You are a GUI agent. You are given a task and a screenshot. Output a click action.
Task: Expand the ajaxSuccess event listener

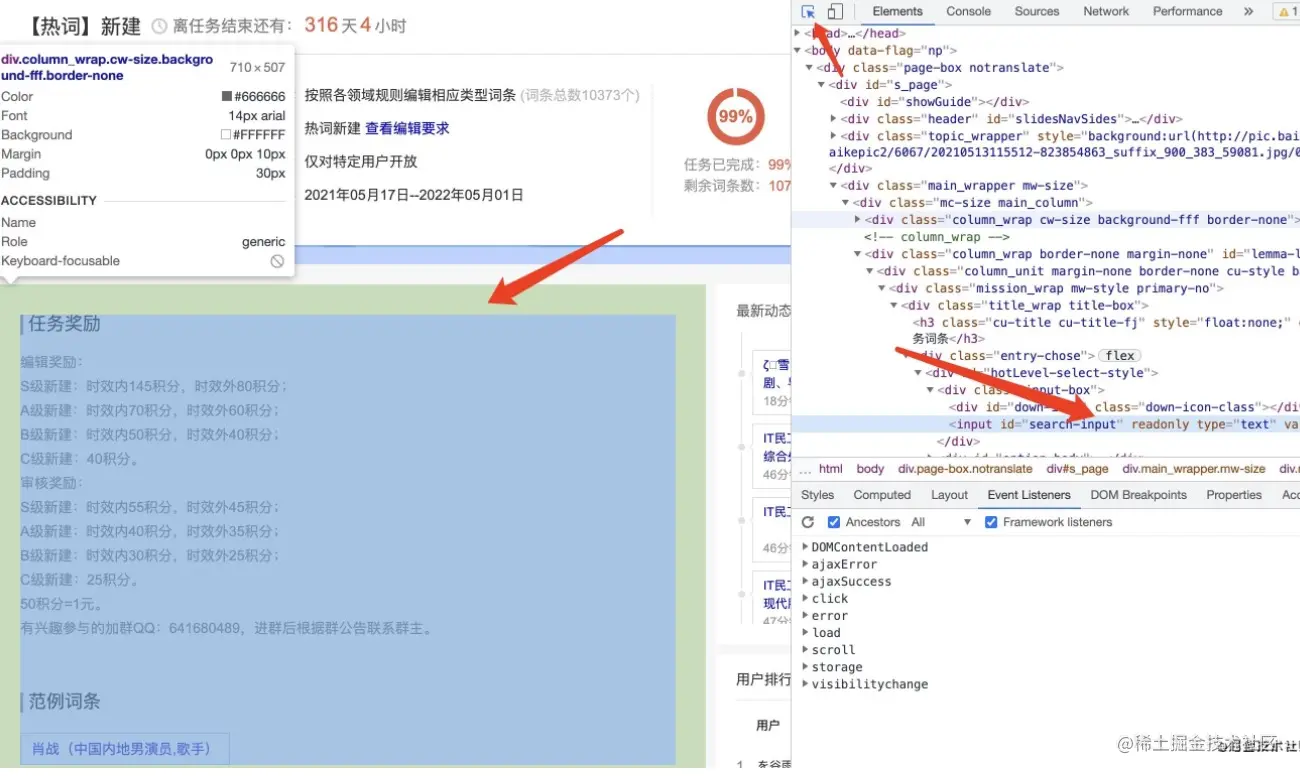[806, 581]
